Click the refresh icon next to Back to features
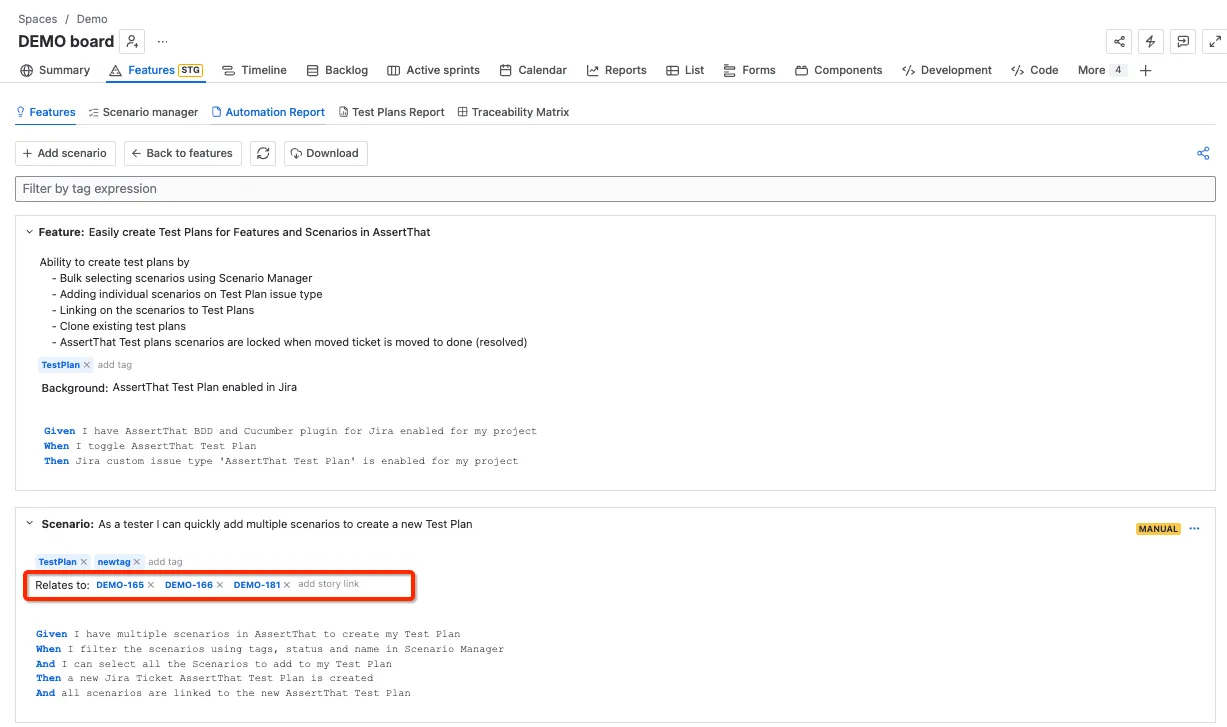1227x727 pixels. tap(263, 153)
